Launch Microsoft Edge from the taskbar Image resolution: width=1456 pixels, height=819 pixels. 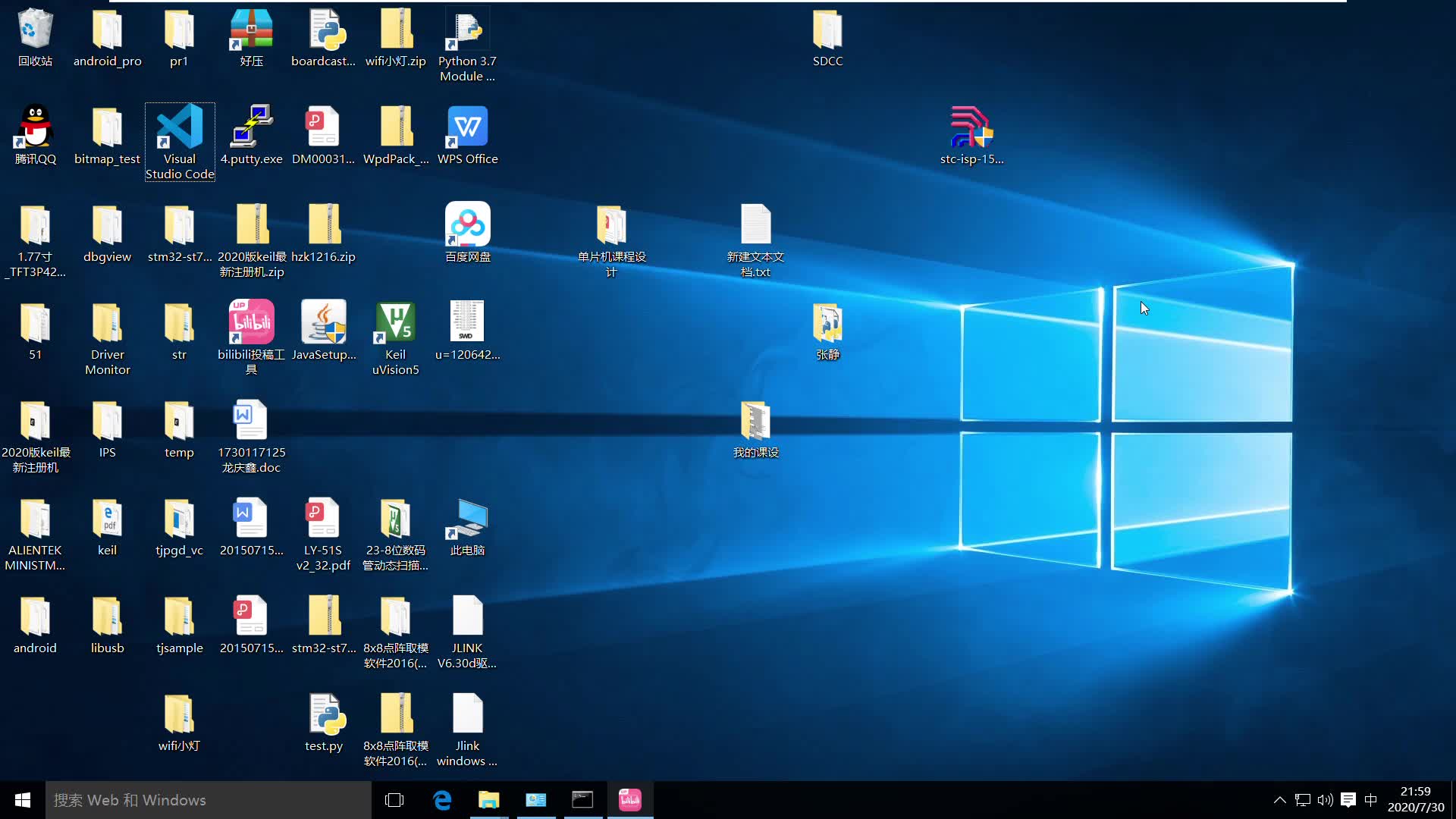coord(442,800)
